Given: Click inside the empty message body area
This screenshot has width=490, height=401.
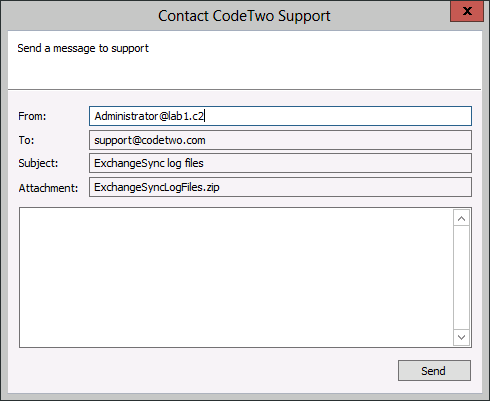Looking at the screenshot, I should click(x=236, y=277).
